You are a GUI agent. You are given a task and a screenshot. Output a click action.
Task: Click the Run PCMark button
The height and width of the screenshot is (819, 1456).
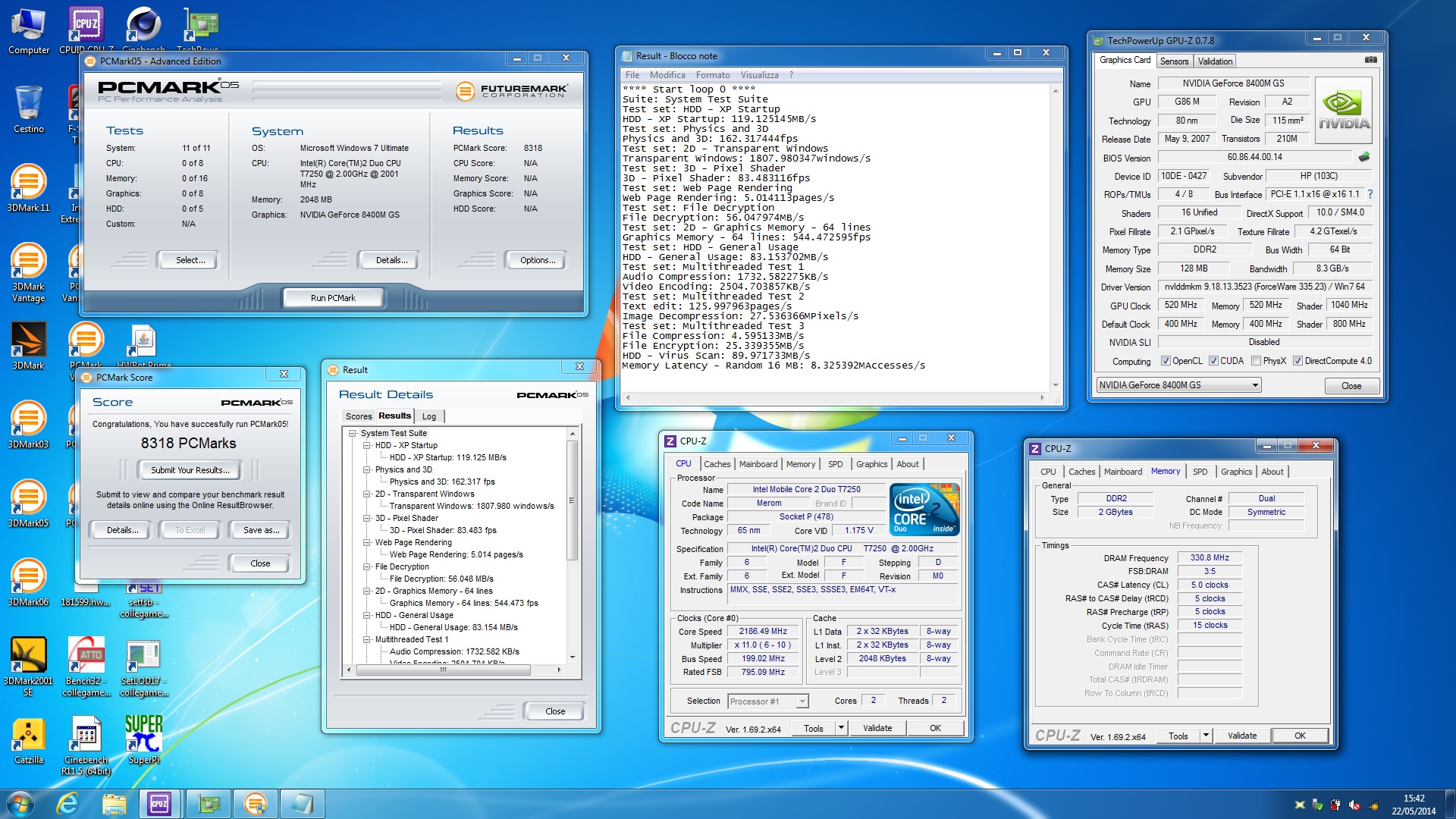point(333,298)
